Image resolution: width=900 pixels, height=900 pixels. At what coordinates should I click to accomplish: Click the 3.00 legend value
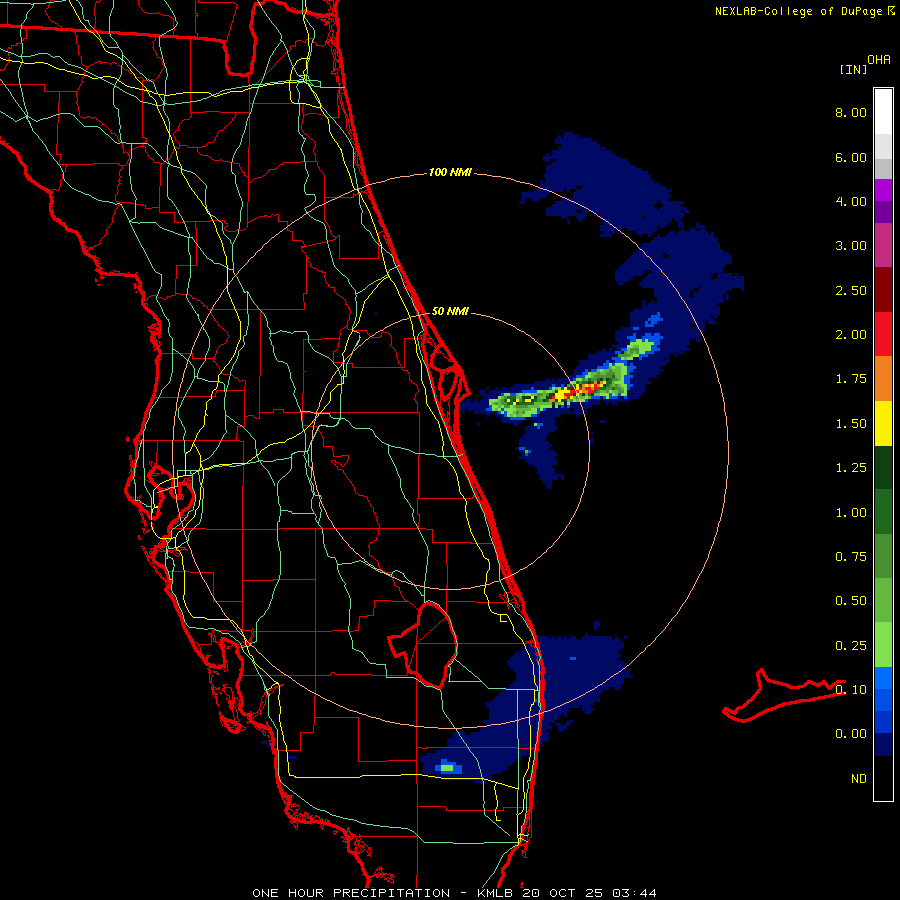tap(851, 246)
